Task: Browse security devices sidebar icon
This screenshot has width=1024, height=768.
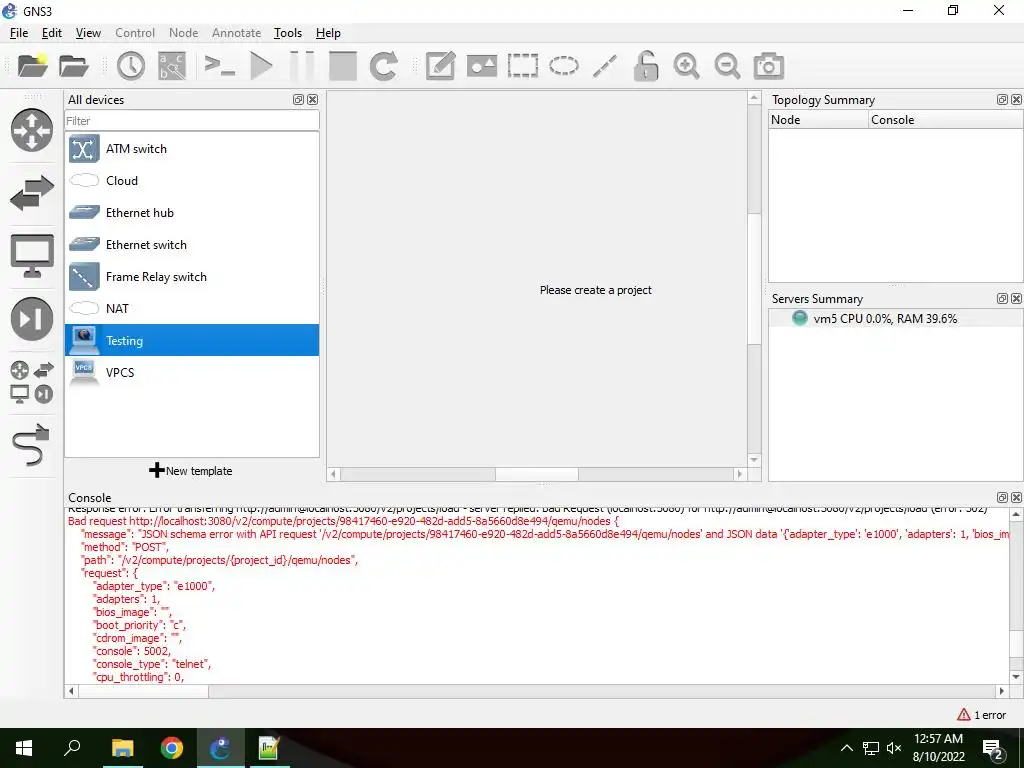Action: pos(32,319)
